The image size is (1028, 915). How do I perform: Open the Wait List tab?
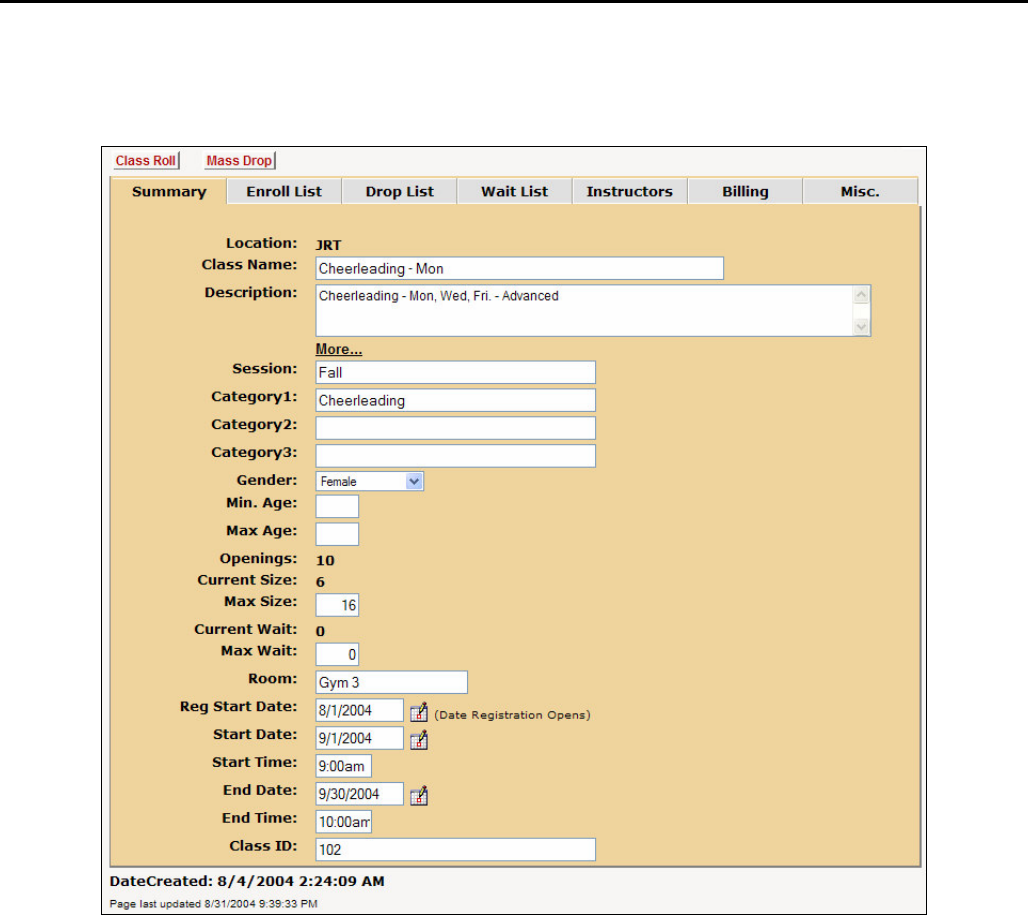click(x=515, y=191)
